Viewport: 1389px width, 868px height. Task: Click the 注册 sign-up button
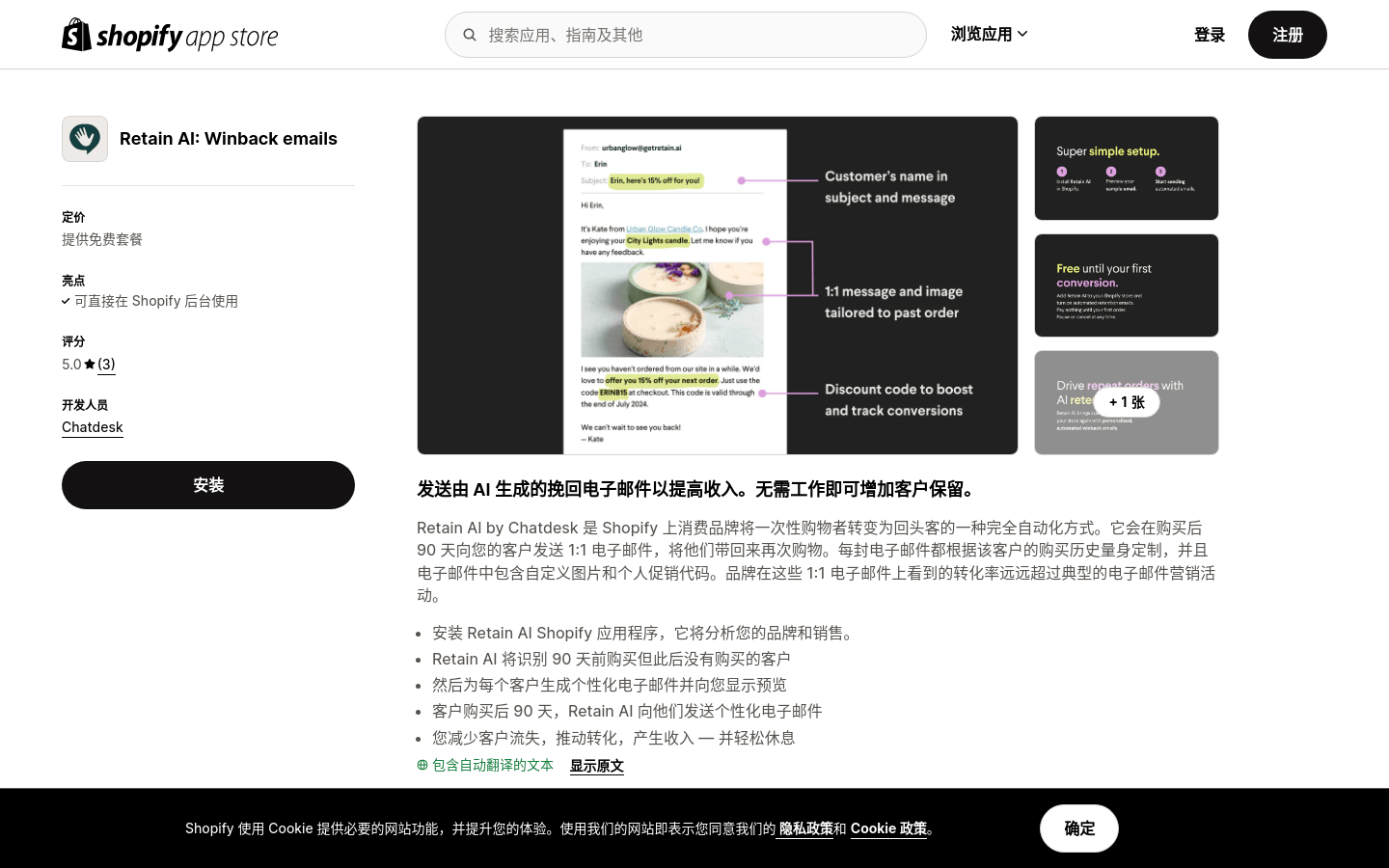pyautogui.click(x=1288, y=35)
